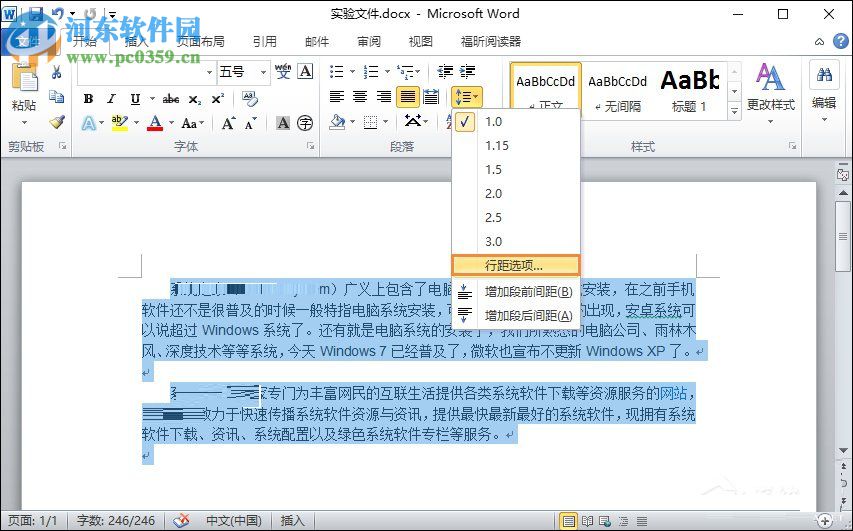Click the Decrease Indent icon
This screenshot has height=531, width=853.
[445, 71]
